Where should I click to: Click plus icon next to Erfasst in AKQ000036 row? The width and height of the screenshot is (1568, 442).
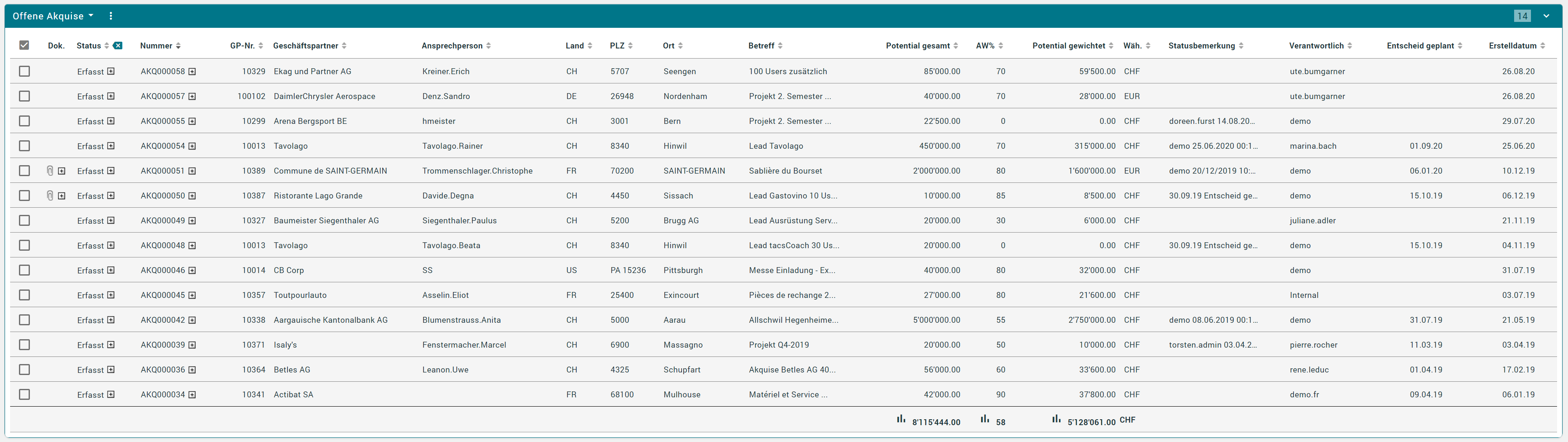pos(111,370)
